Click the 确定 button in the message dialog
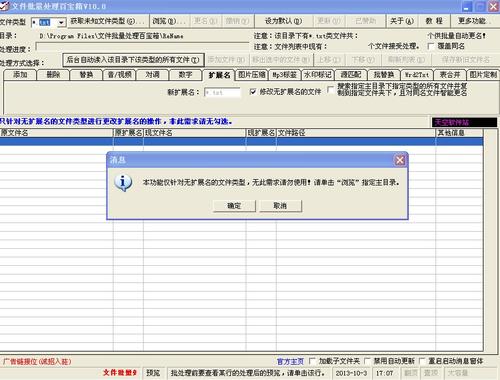Screen dimensions: 500x380 coord(234,206)
